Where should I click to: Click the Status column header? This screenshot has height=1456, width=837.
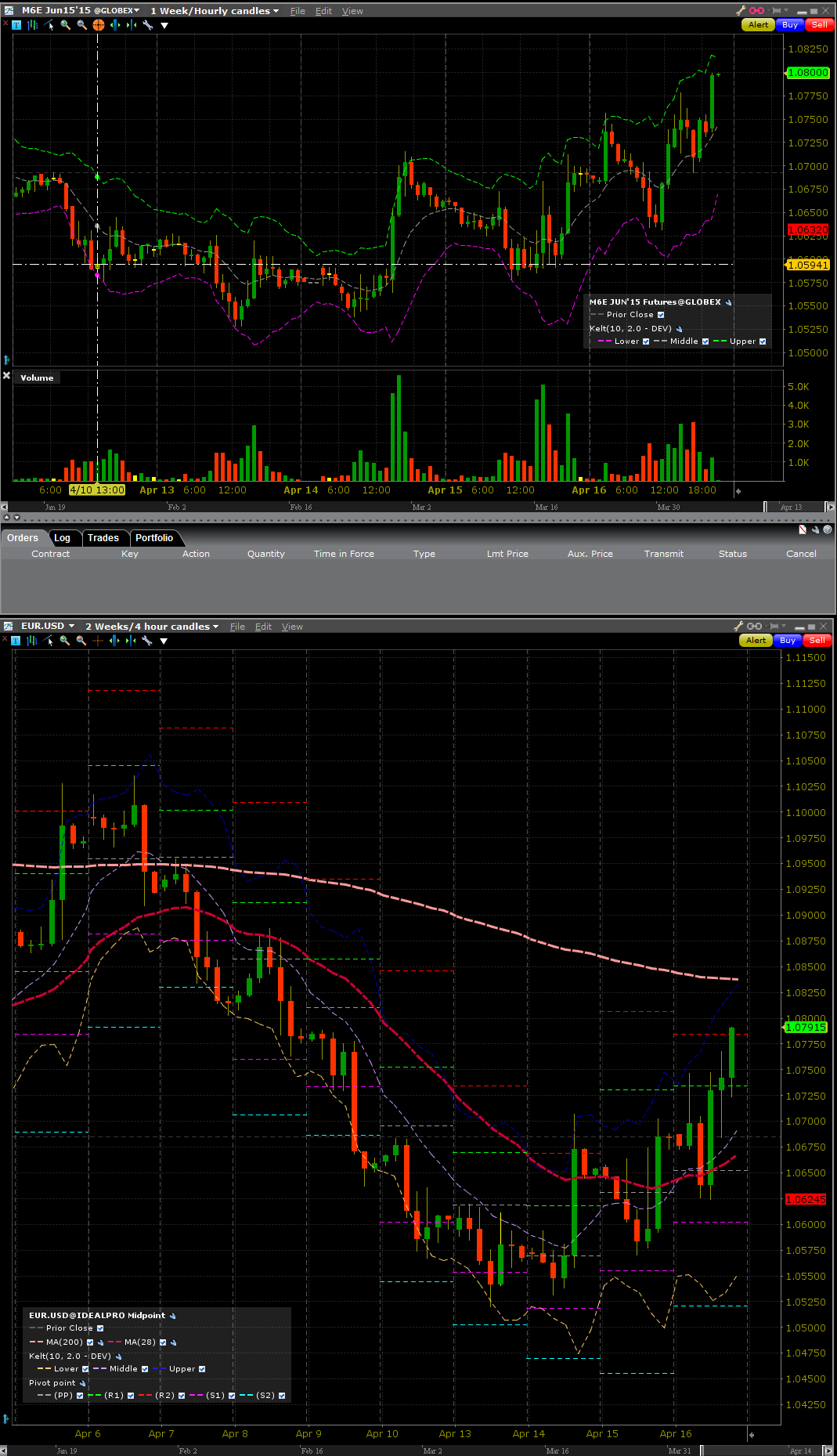[x=733, y=554]
